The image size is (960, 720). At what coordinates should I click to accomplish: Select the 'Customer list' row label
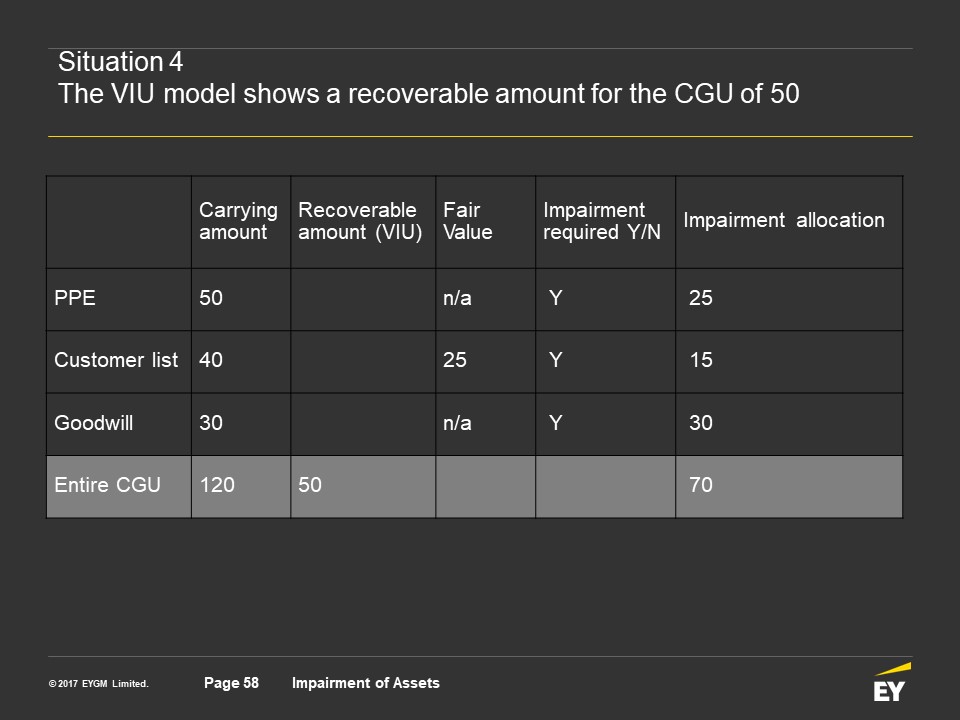click(116, 360)
